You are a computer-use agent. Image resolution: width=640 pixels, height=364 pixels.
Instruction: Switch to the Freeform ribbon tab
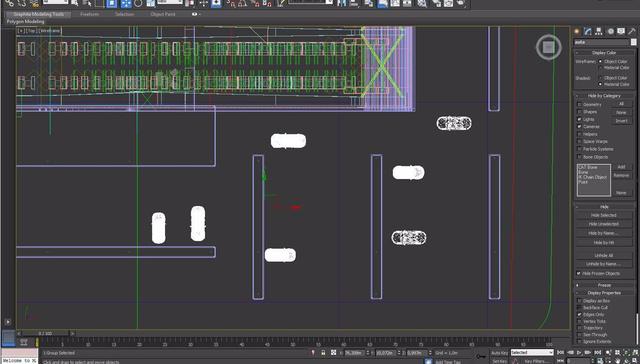(x=89, y=14)
